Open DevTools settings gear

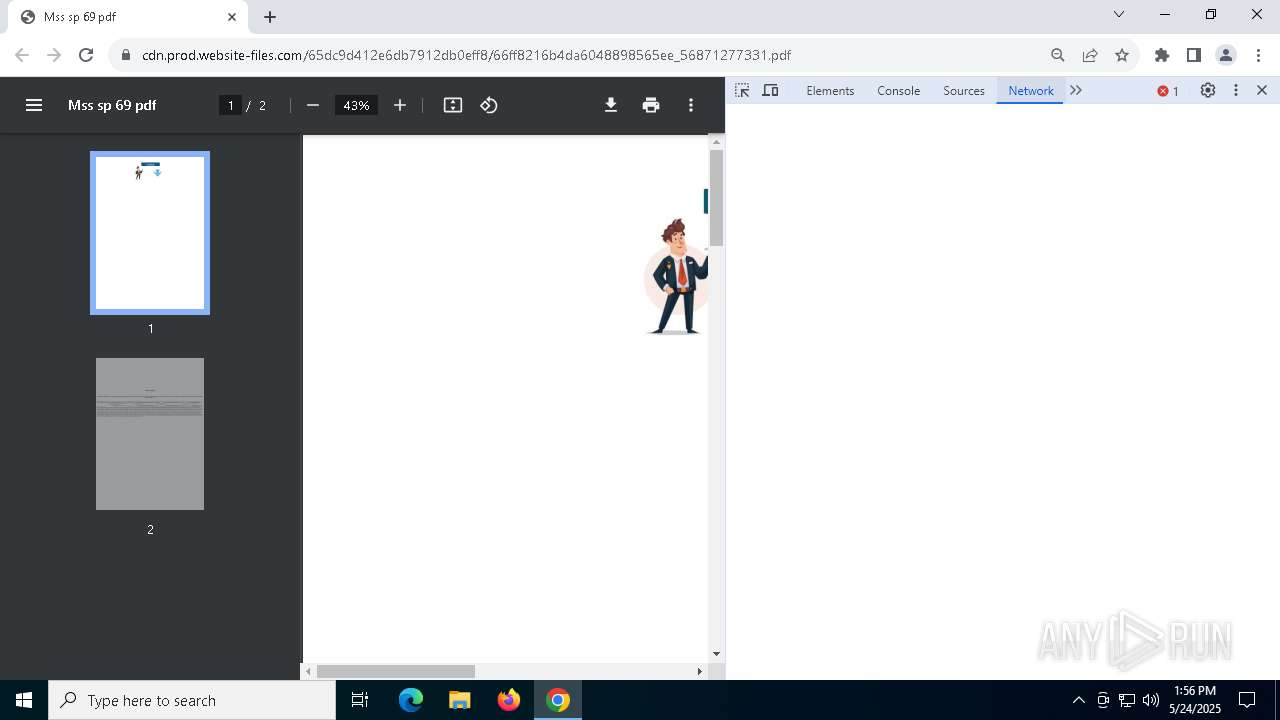[1208, 90]
